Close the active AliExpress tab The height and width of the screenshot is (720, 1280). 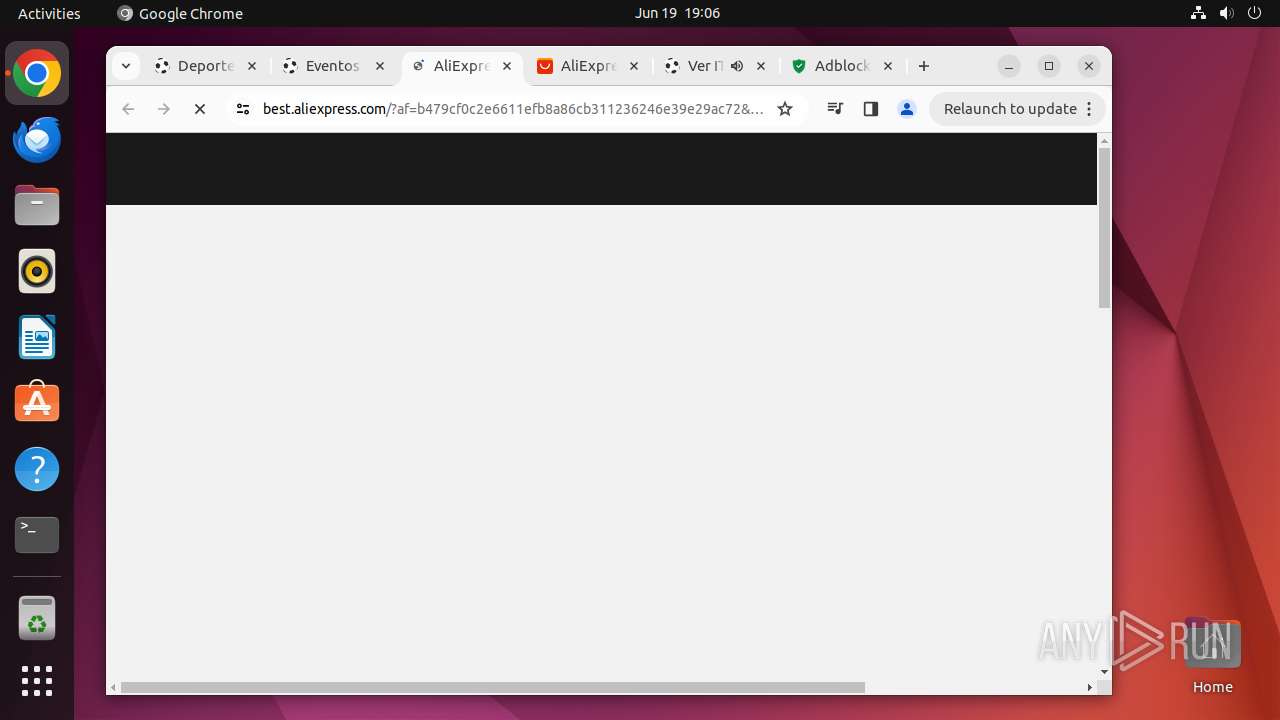507,66
